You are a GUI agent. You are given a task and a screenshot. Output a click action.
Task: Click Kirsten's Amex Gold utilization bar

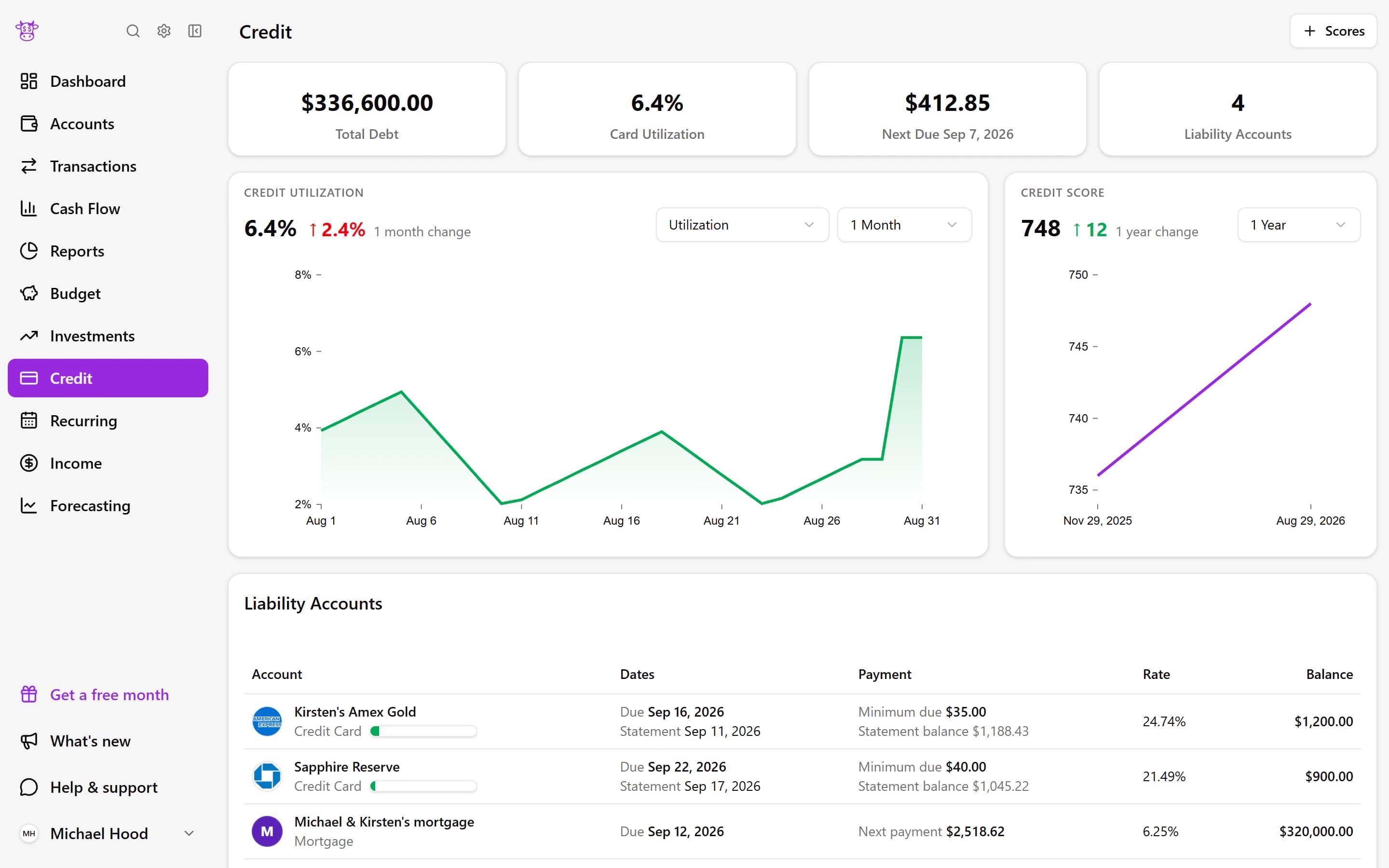tap(423, 732)
